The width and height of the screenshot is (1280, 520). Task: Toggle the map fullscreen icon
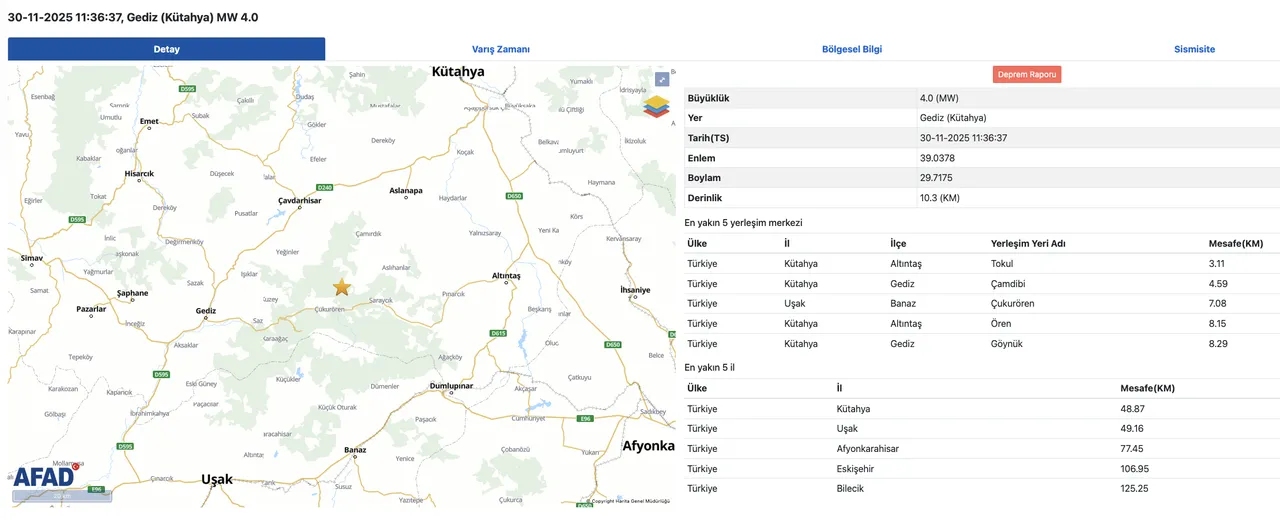click(662, 79)
